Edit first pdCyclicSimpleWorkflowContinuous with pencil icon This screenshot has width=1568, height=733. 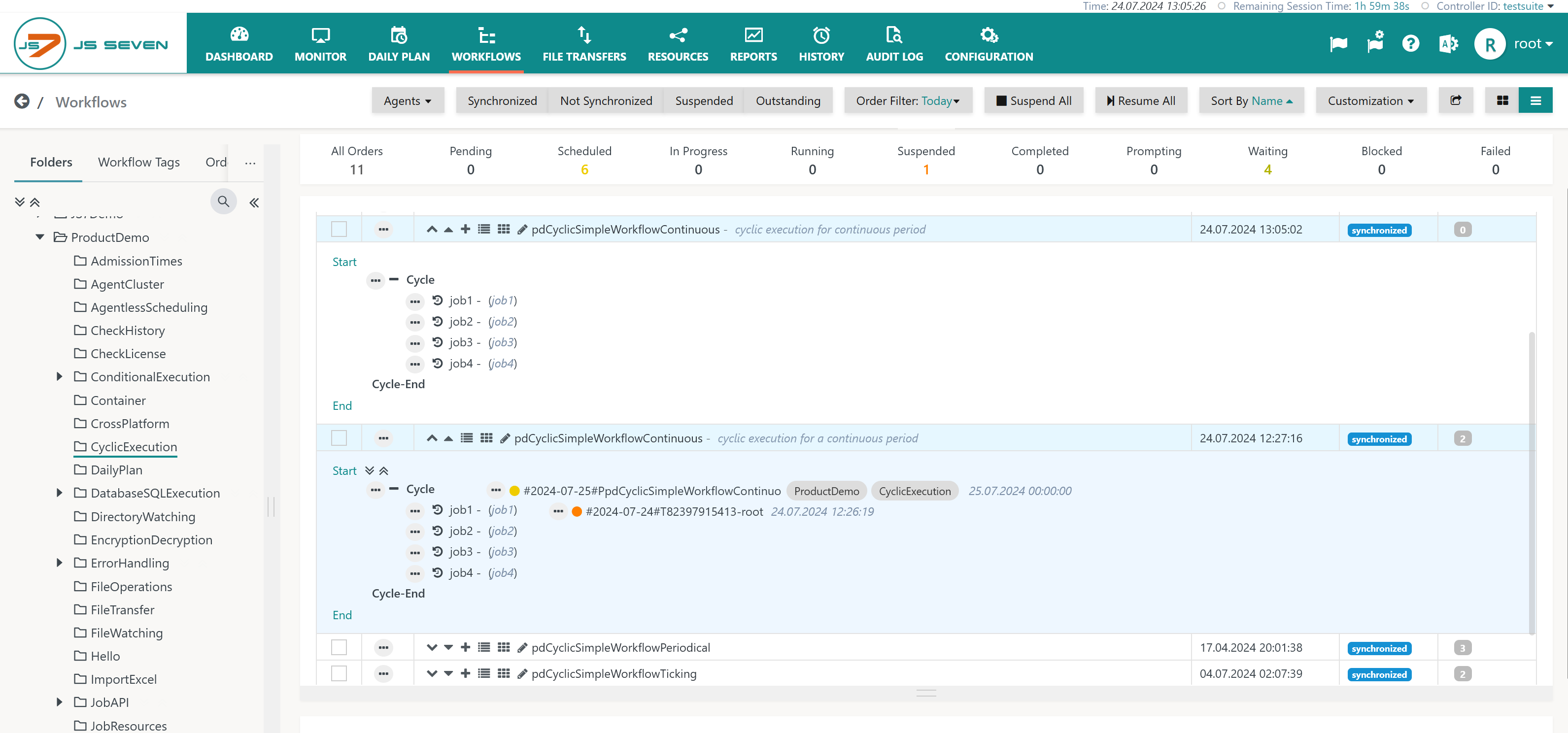(x=522, y=230)
